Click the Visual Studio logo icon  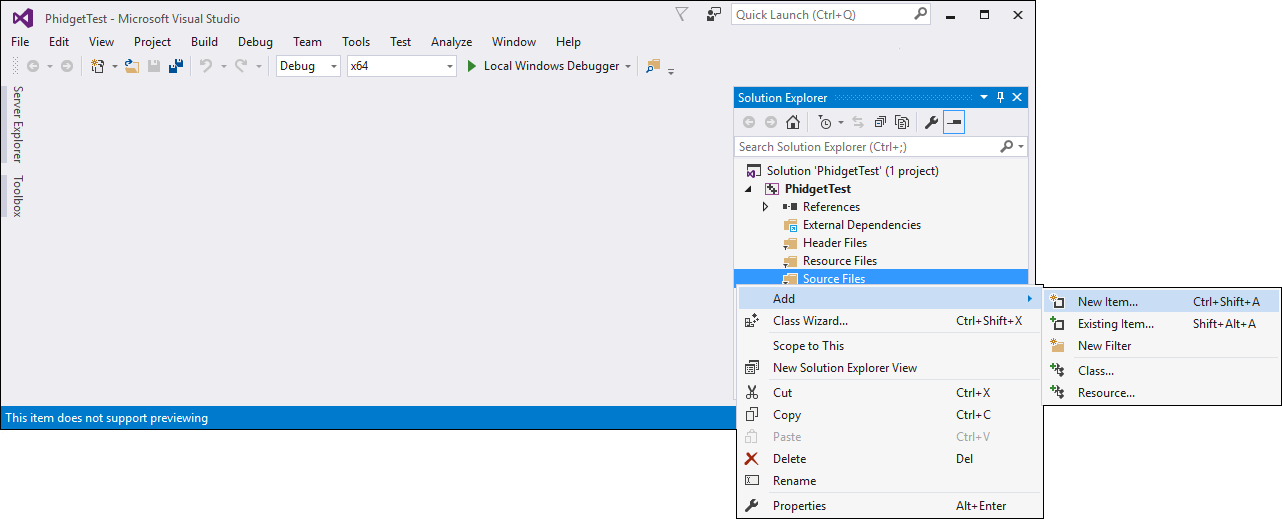tap(22, 18)
